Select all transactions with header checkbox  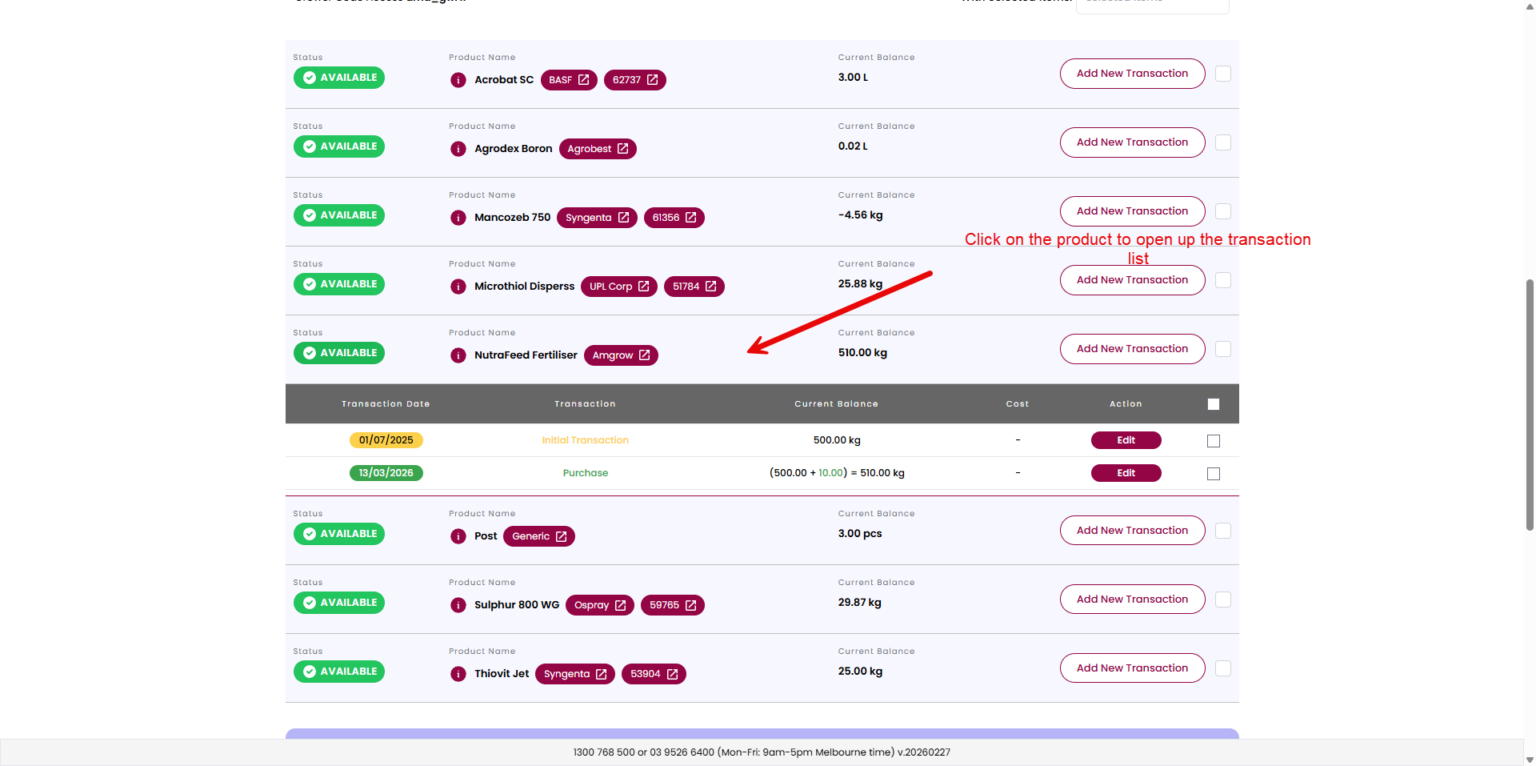click(1213, 405)
